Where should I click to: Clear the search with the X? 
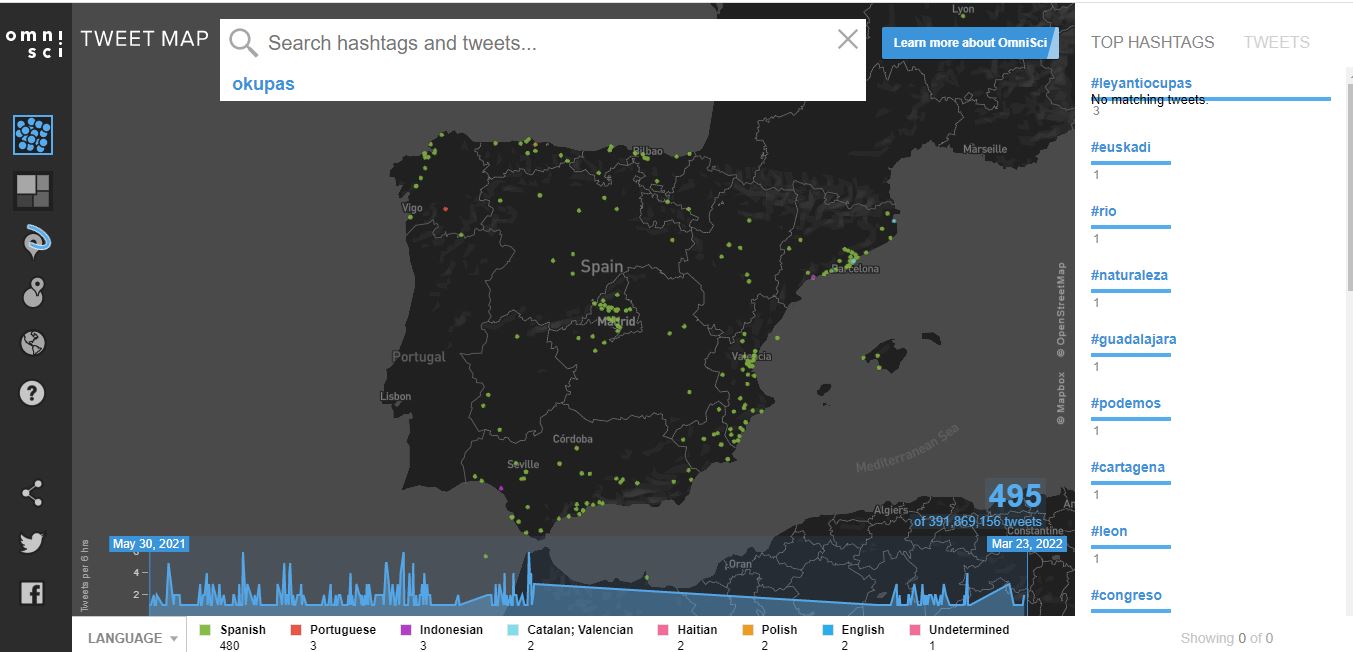pyautogui.click(x=847, y=38)
